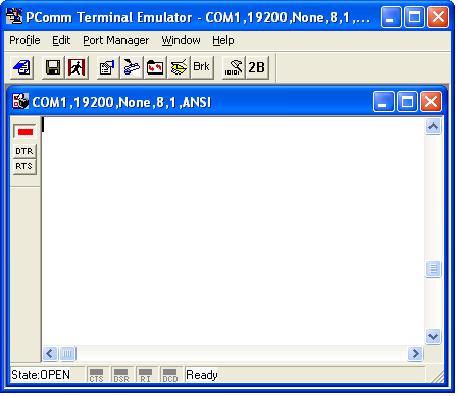Image resolution: width=458 pixels, height=396 pixels.
Task: Toggle the RTS signal button
Action: (x=24, y=166)
